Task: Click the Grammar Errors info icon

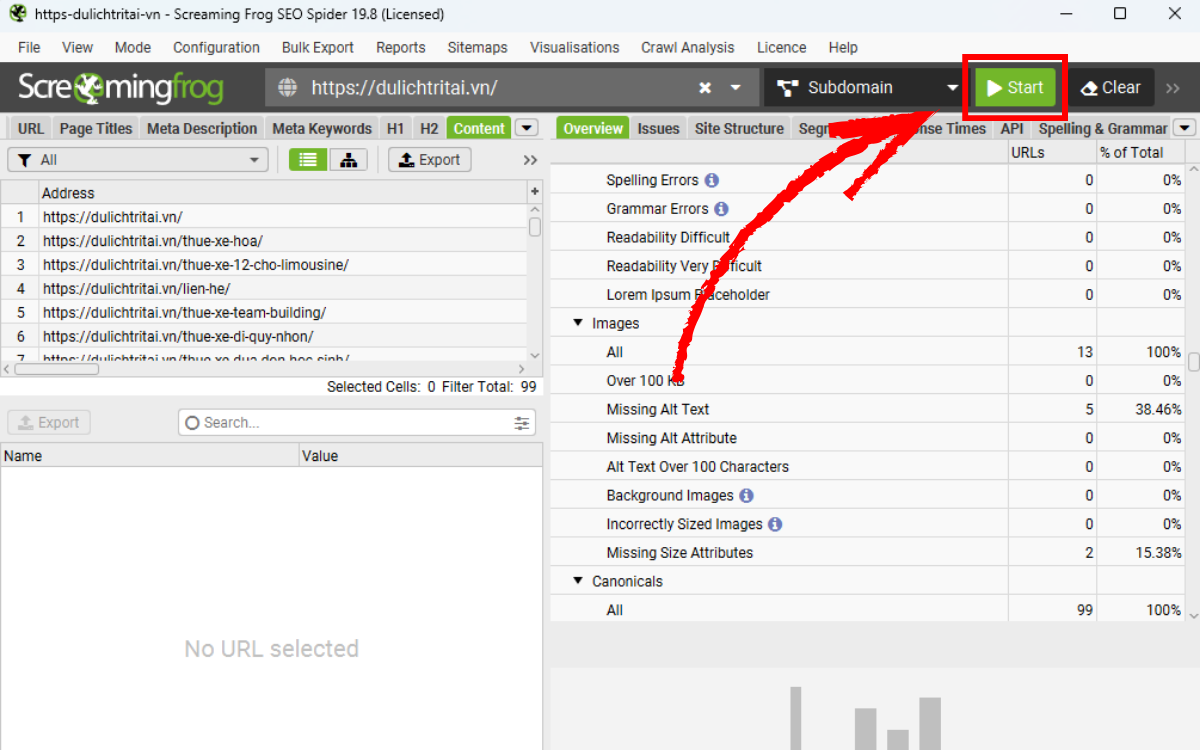Action: pyautogui.click(x=721, y=209)
